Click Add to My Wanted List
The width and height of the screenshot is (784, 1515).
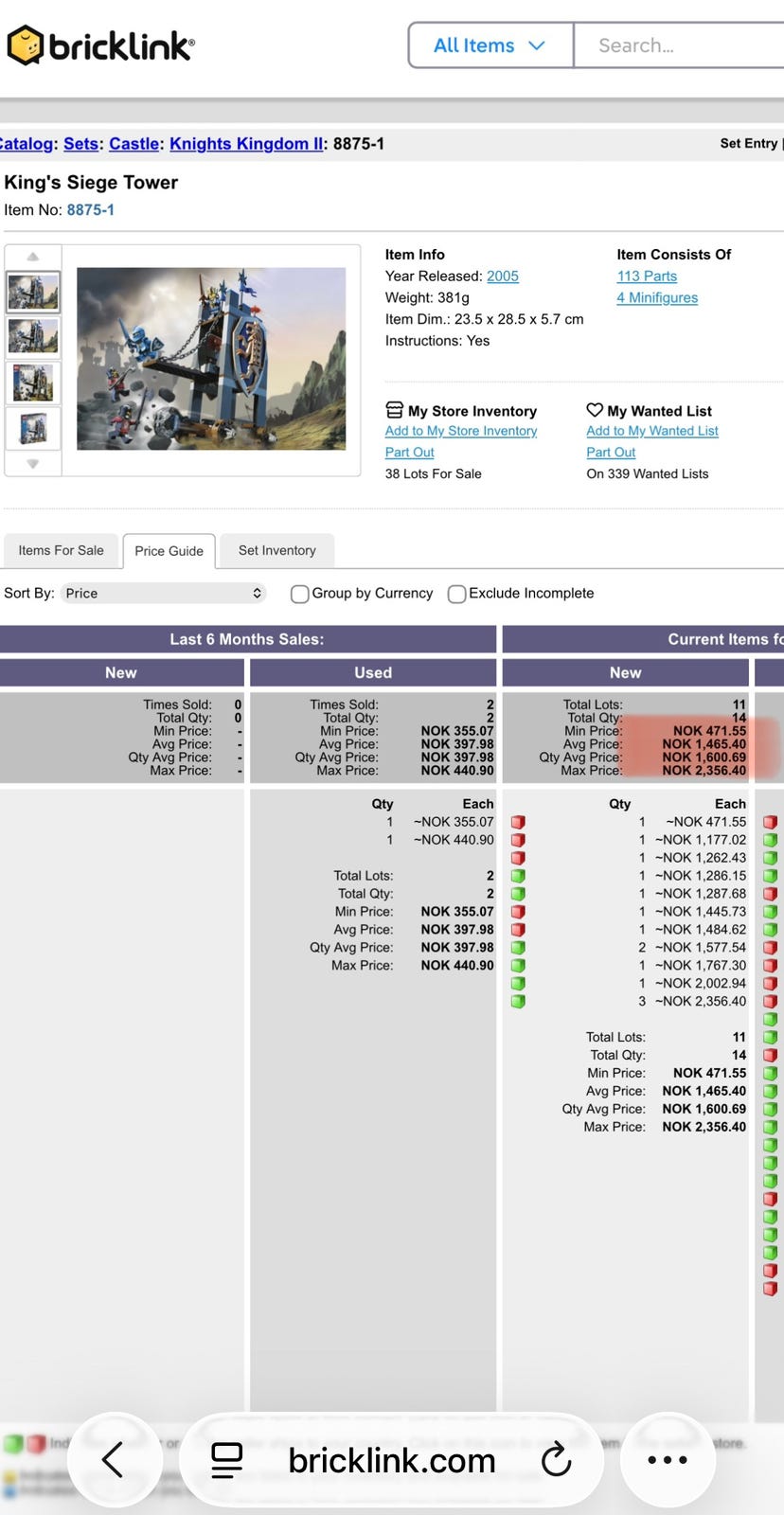click(x=651, y=431)
